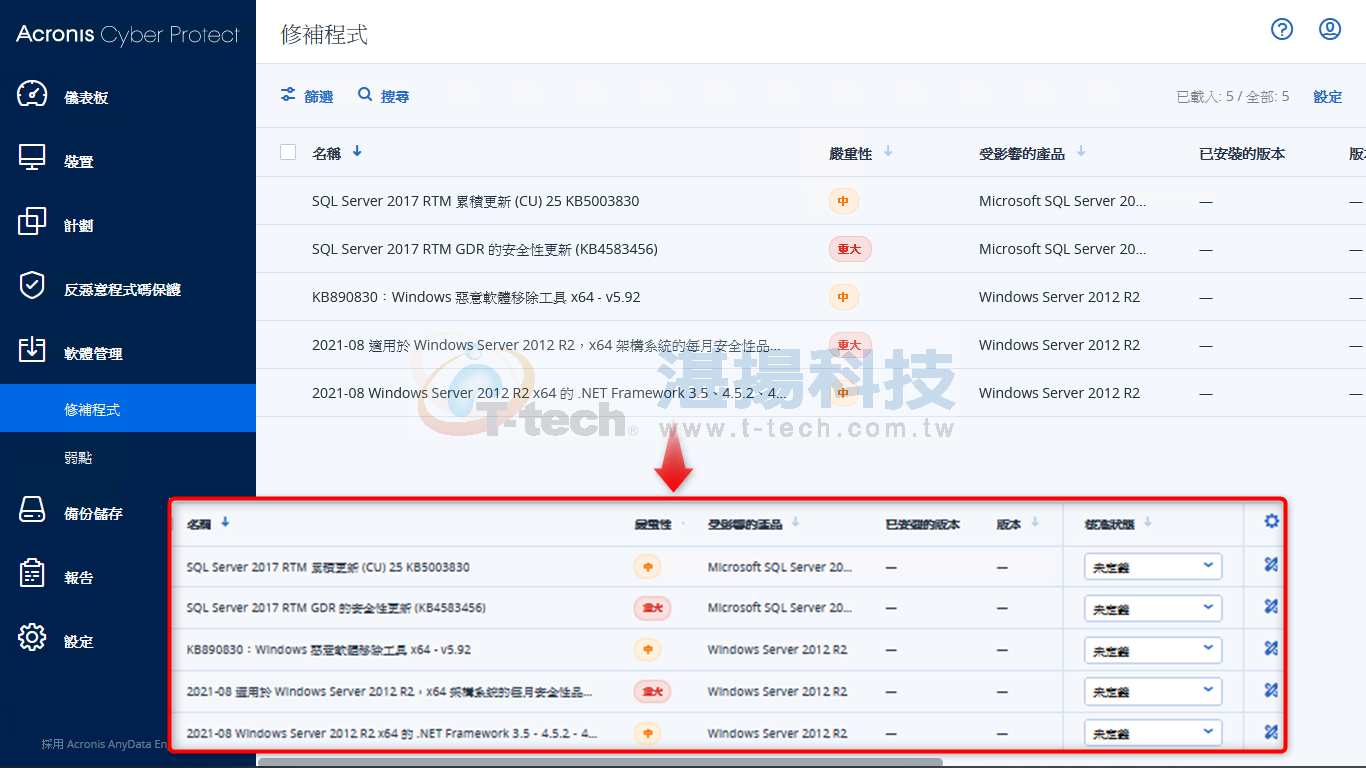
Task: Click the inset patch icon for 累積更新 KB5003830
Action: click(x=1271, y=564)
